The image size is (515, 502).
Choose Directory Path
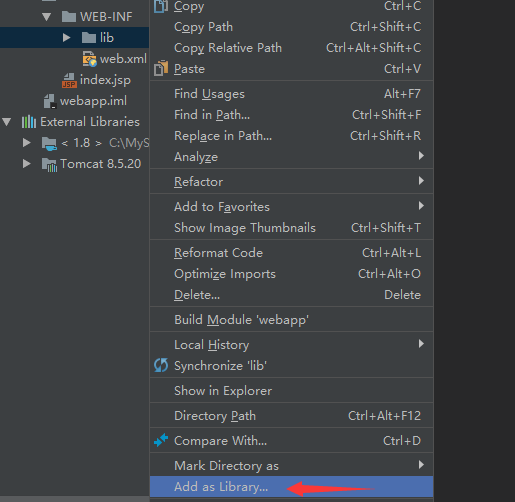click(x=292, y=416)
